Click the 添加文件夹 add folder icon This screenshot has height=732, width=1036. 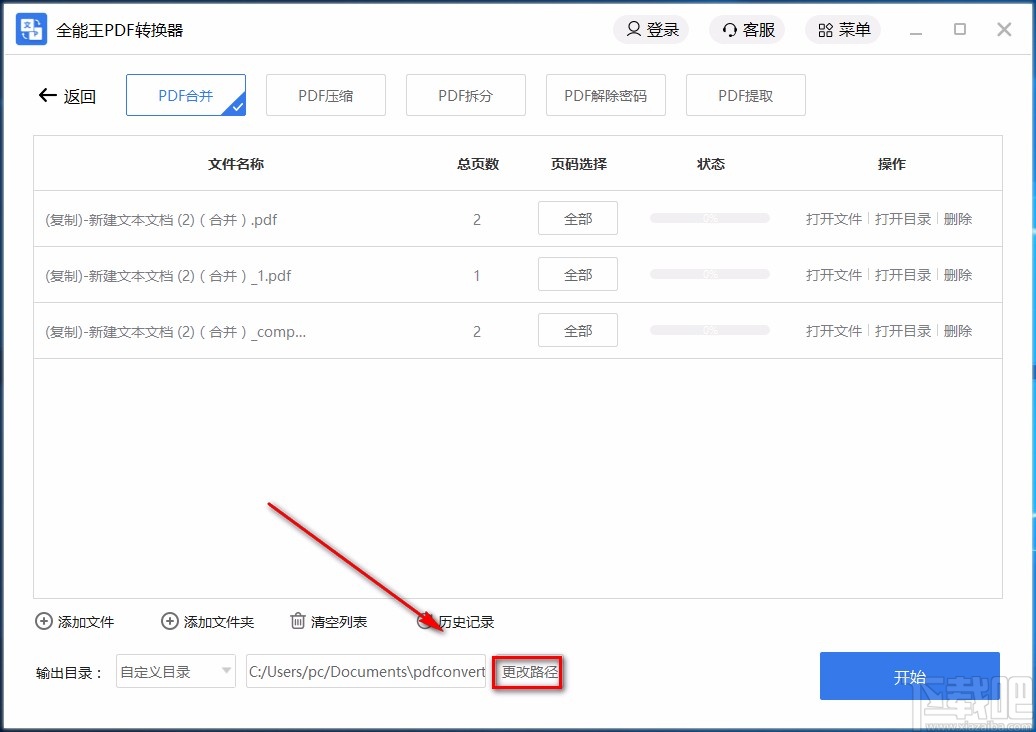[170, 621]
